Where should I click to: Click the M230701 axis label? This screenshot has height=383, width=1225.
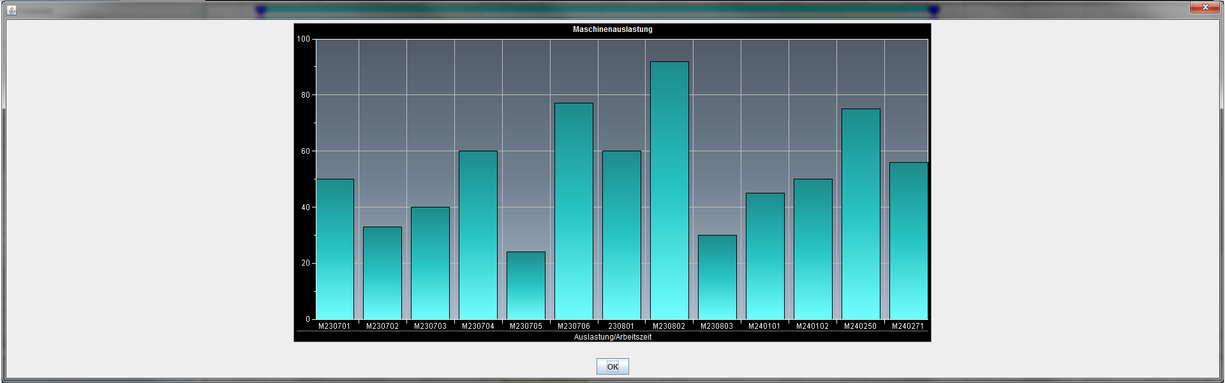coord(335,326)
